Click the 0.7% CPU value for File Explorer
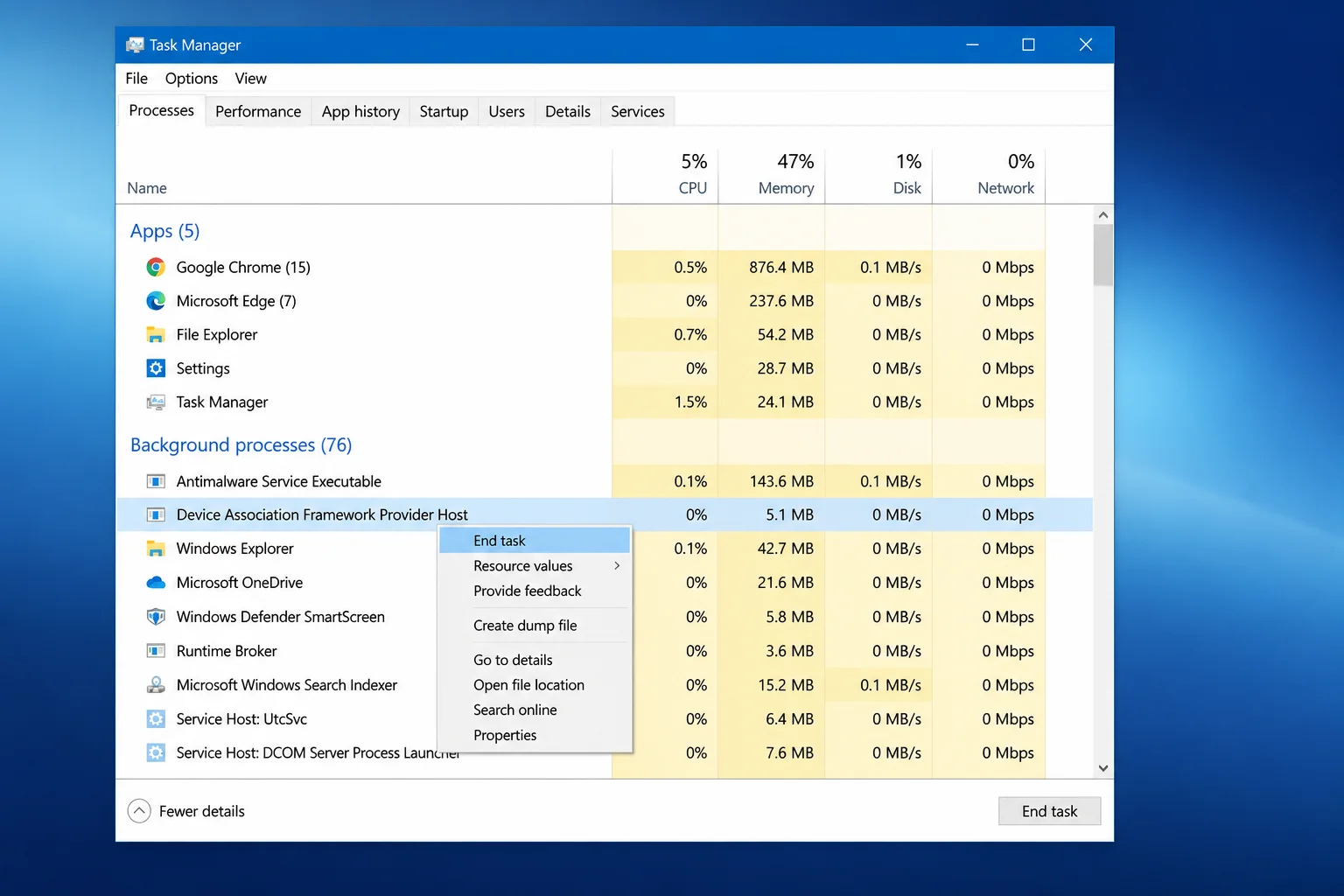This screenshot has width=1344, height=896. point(690,335)
